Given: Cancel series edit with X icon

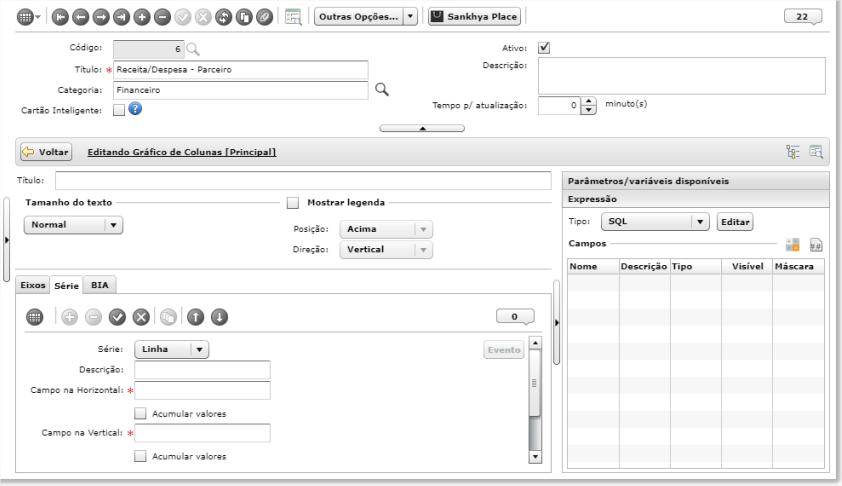Looking at the screenshot, I should 141,317.
